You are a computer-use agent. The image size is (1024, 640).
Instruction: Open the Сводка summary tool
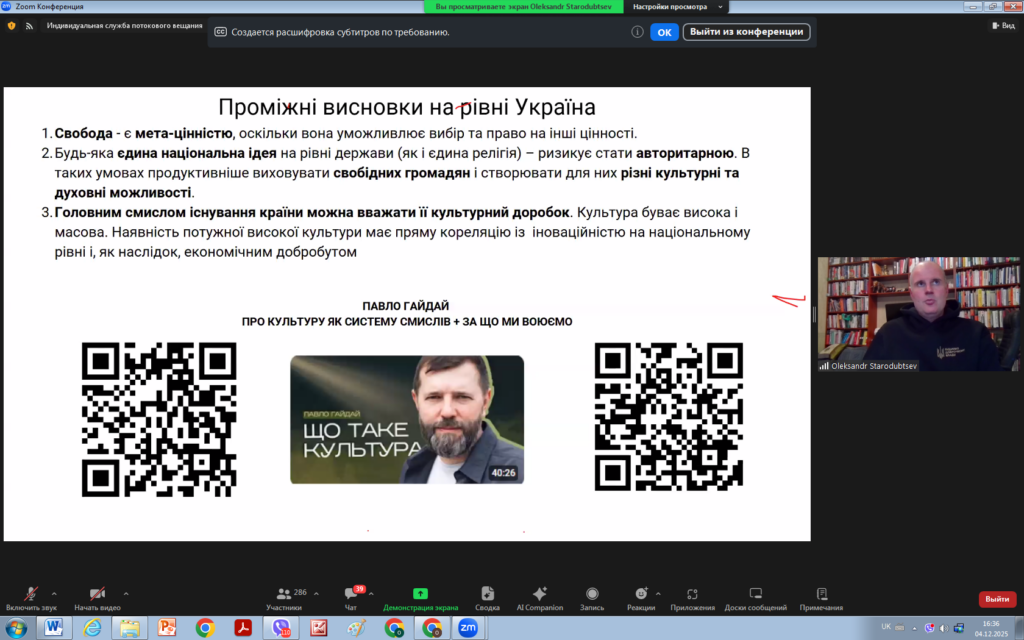click(487, 596)
